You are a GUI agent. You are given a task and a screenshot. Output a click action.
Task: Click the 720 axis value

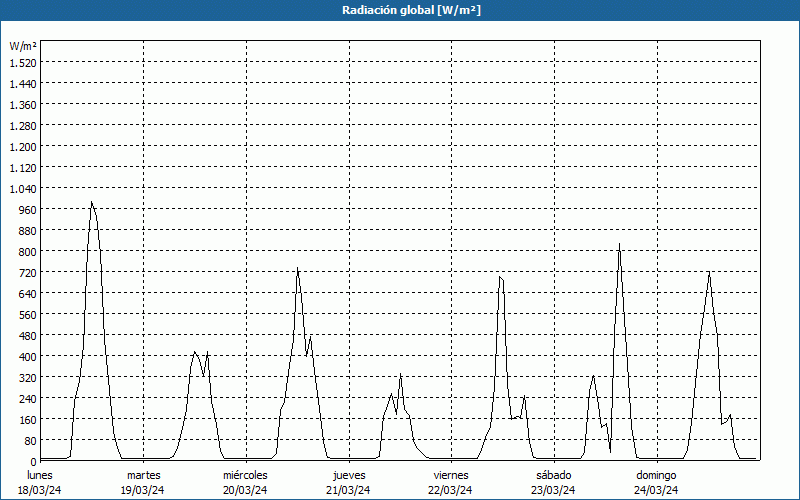tap(28, 273)
